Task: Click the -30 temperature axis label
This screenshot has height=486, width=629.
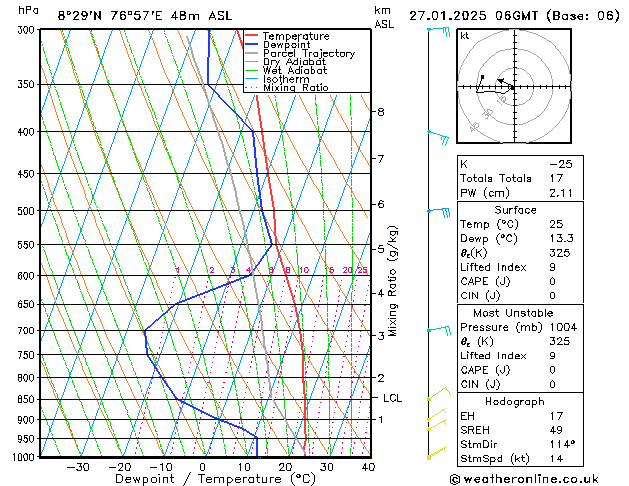Action: click(x=77, y=467)
